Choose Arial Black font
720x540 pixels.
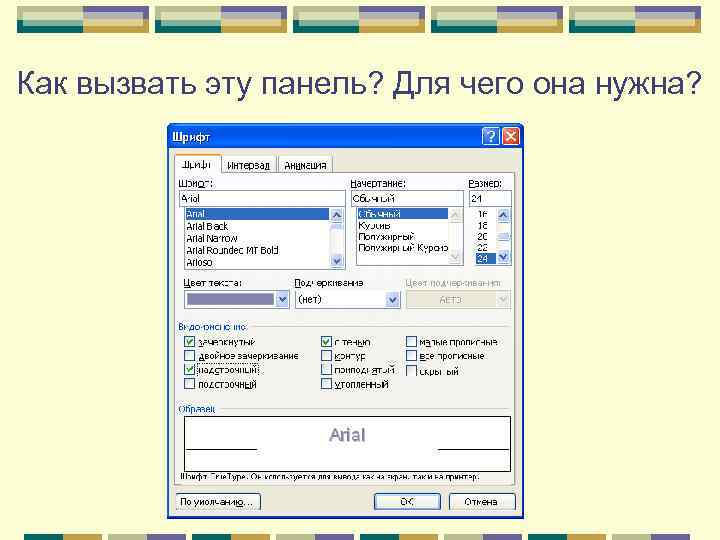coord(257,226)
